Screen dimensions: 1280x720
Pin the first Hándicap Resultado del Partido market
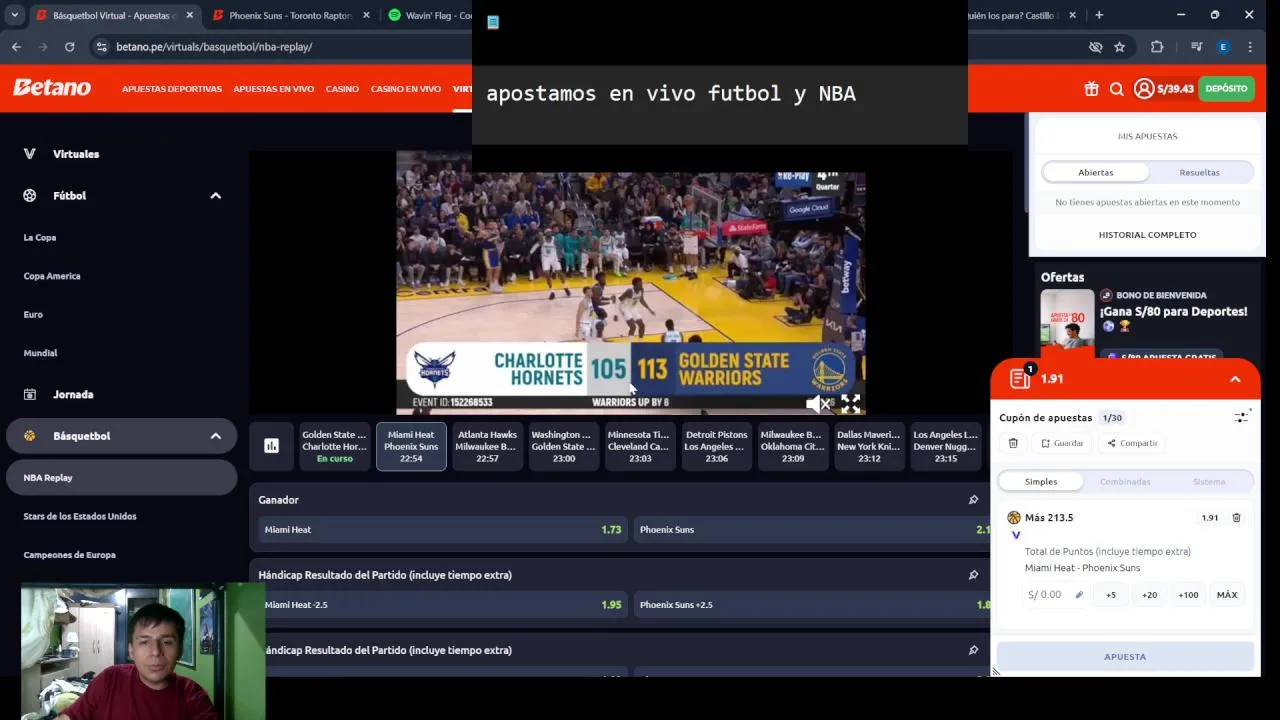point(973,575)
